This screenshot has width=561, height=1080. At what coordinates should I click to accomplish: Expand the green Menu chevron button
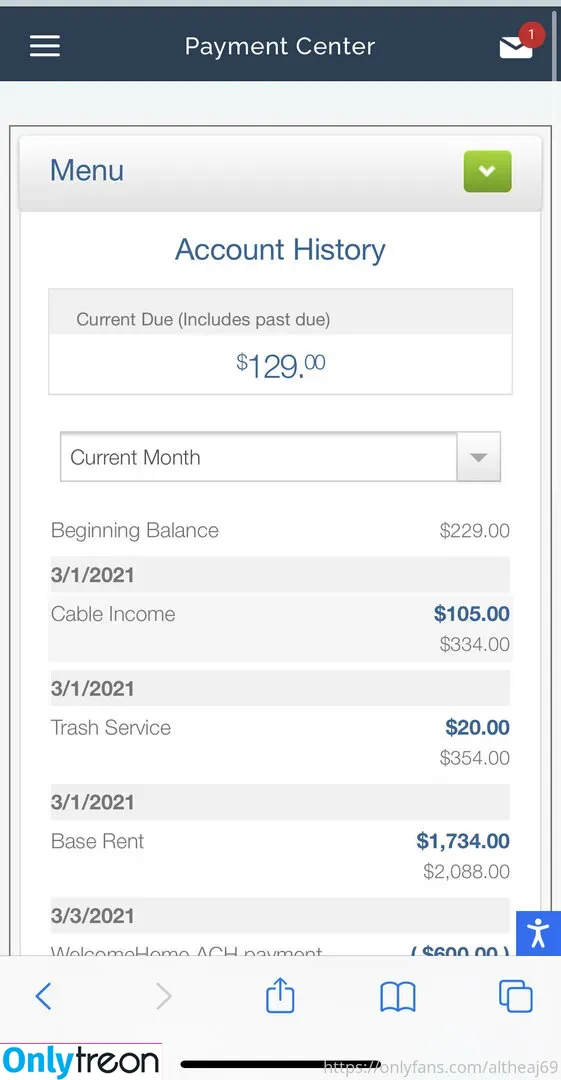487,171
